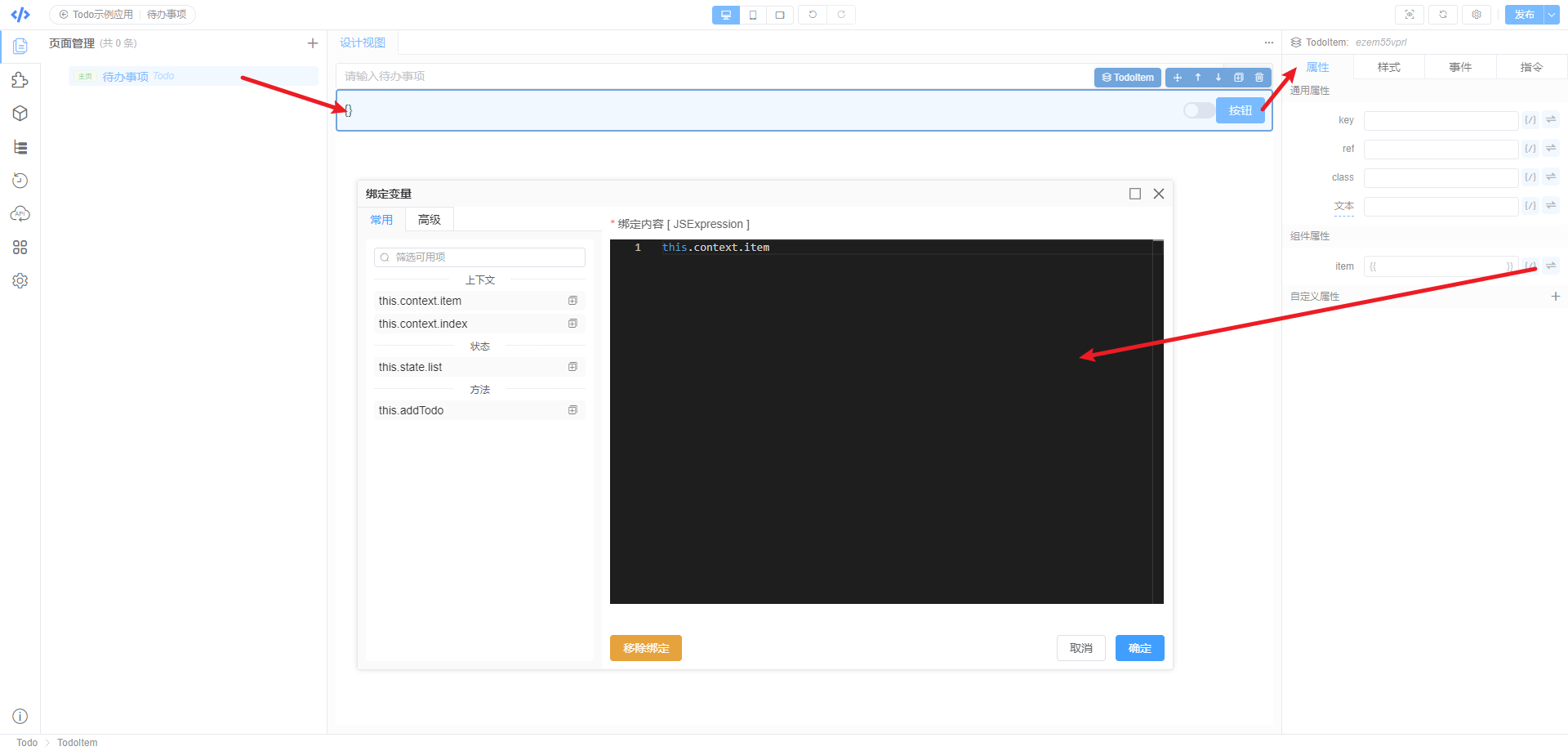Open the settings gear in left sidebar
1568x751 pixels.
[x=20, y=281]
